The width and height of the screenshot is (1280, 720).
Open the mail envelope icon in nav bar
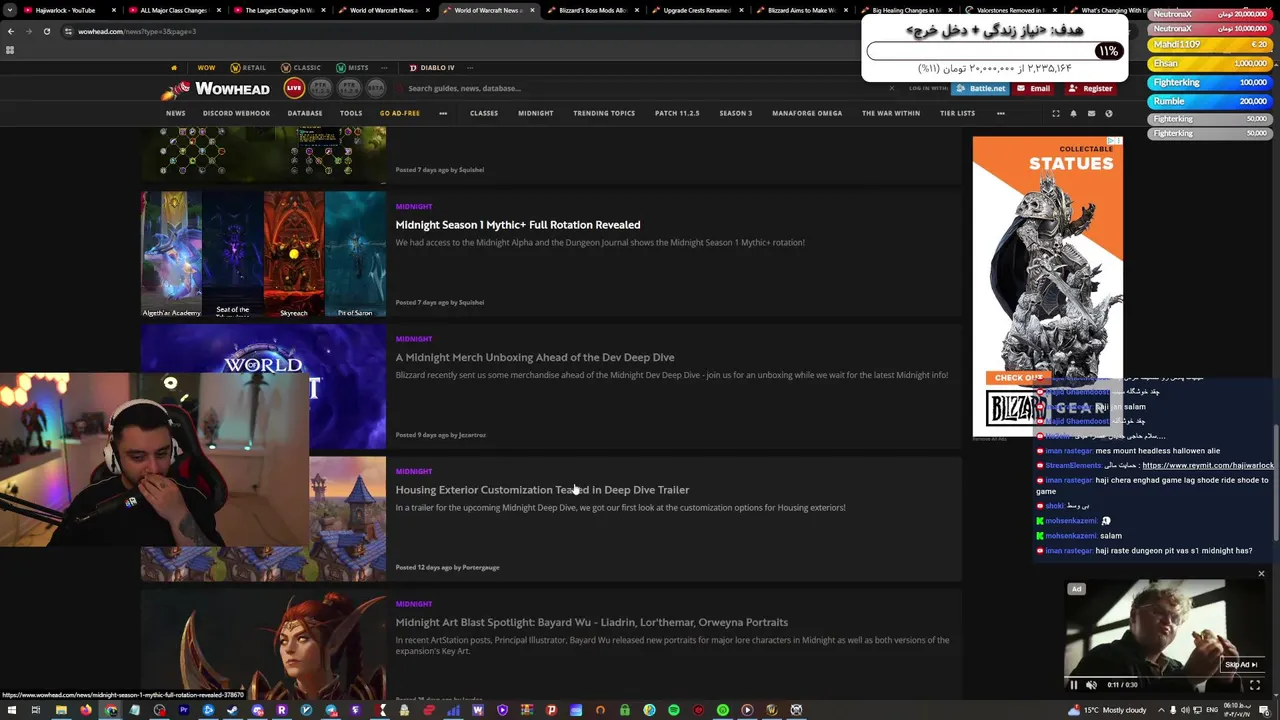pyautogui.click(x=1091, y=113)
